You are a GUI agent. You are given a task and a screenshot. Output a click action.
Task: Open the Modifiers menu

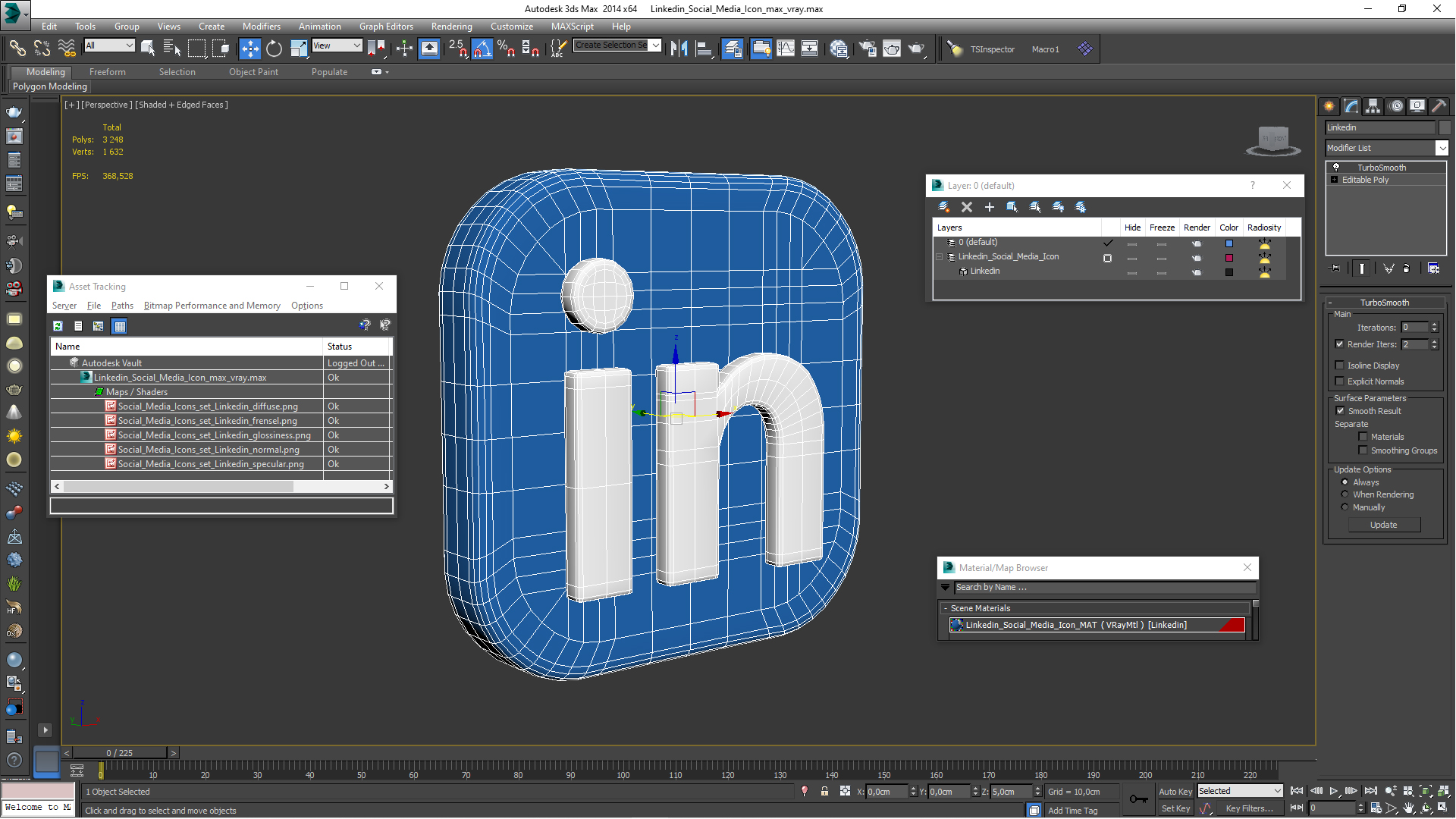tap(261, 27)
